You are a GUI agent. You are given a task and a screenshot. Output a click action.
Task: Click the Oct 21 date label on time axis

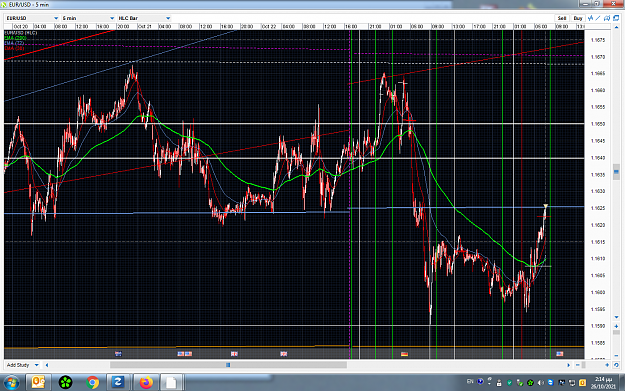(x=144, y=27)
